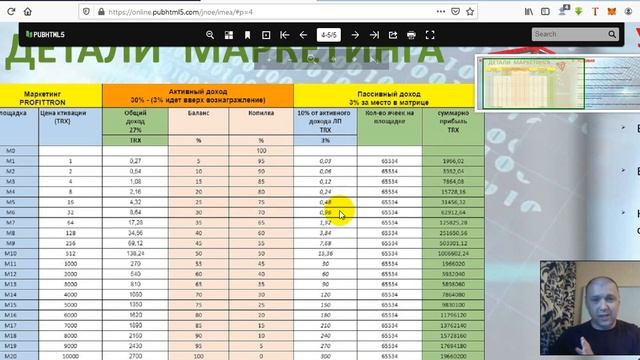Select the M1 row label
This screenshot has width=640, height=360.
pyautogui.click(x=11, y=161)
